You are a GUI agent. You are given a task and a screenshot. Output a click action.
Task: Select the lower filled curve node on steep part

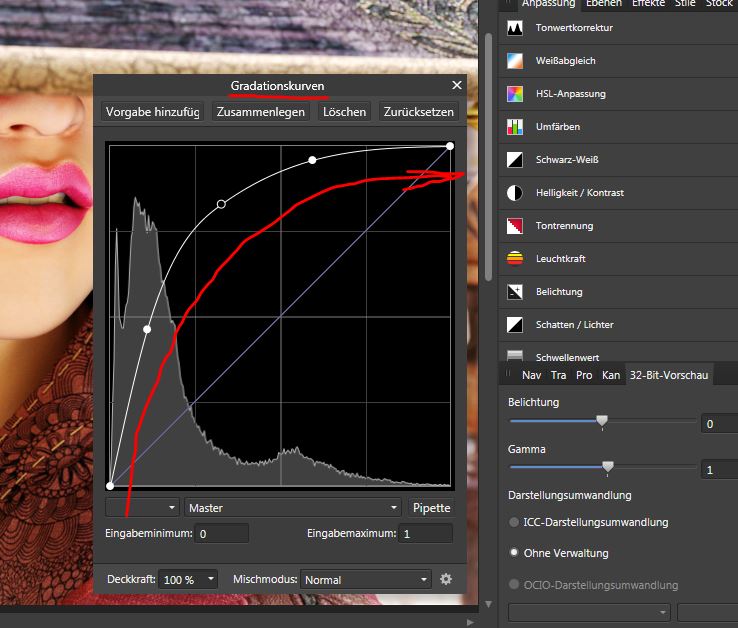coord(147,330)
